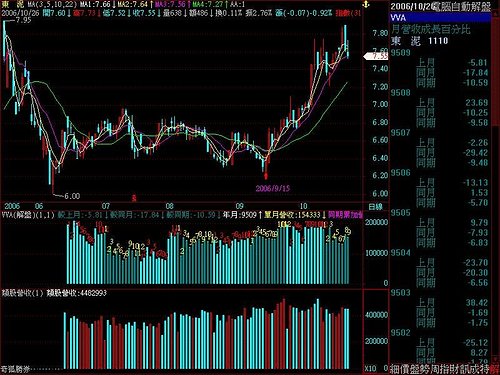The height and width of the screenshot is (375, 500).
Task: Open the 周 tab in the bottom strip
Action: click(435, 369)
